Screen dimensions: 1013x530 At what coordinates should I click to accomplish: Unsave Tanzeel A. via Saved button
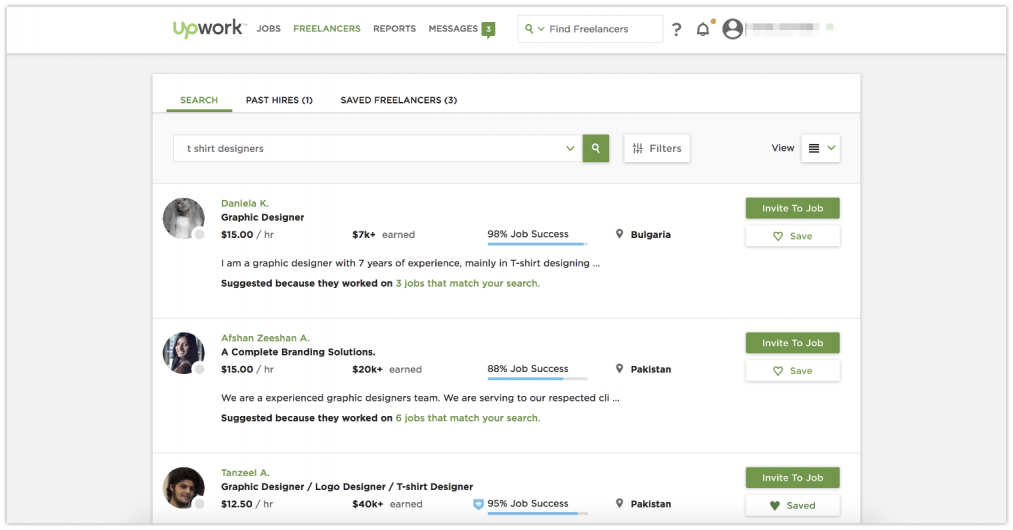point(793,505)
